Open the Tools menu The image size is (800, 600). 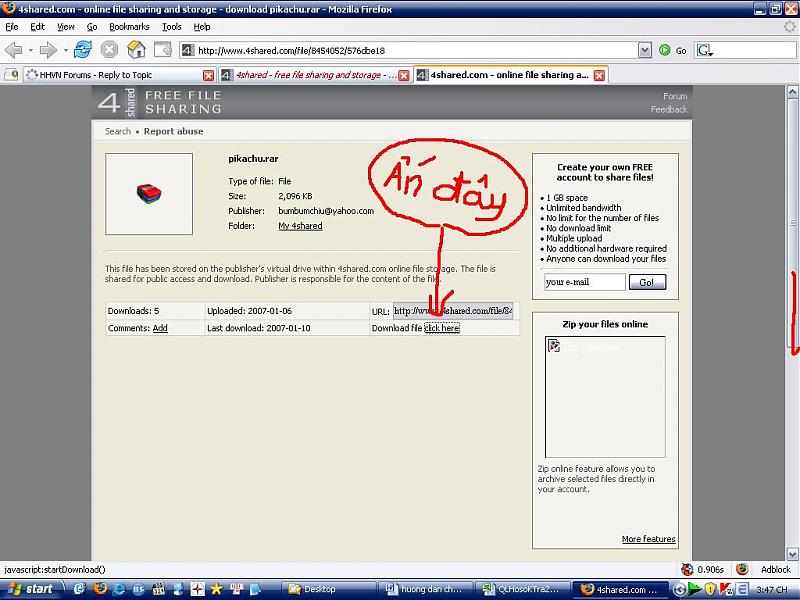tap(172, 27)
